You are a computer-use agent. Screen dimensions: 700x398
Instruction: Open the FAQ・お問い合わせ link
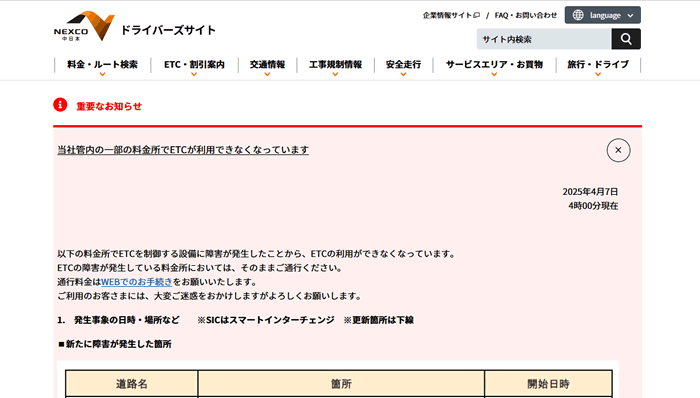pyautogui.click(x=525, y=15)
